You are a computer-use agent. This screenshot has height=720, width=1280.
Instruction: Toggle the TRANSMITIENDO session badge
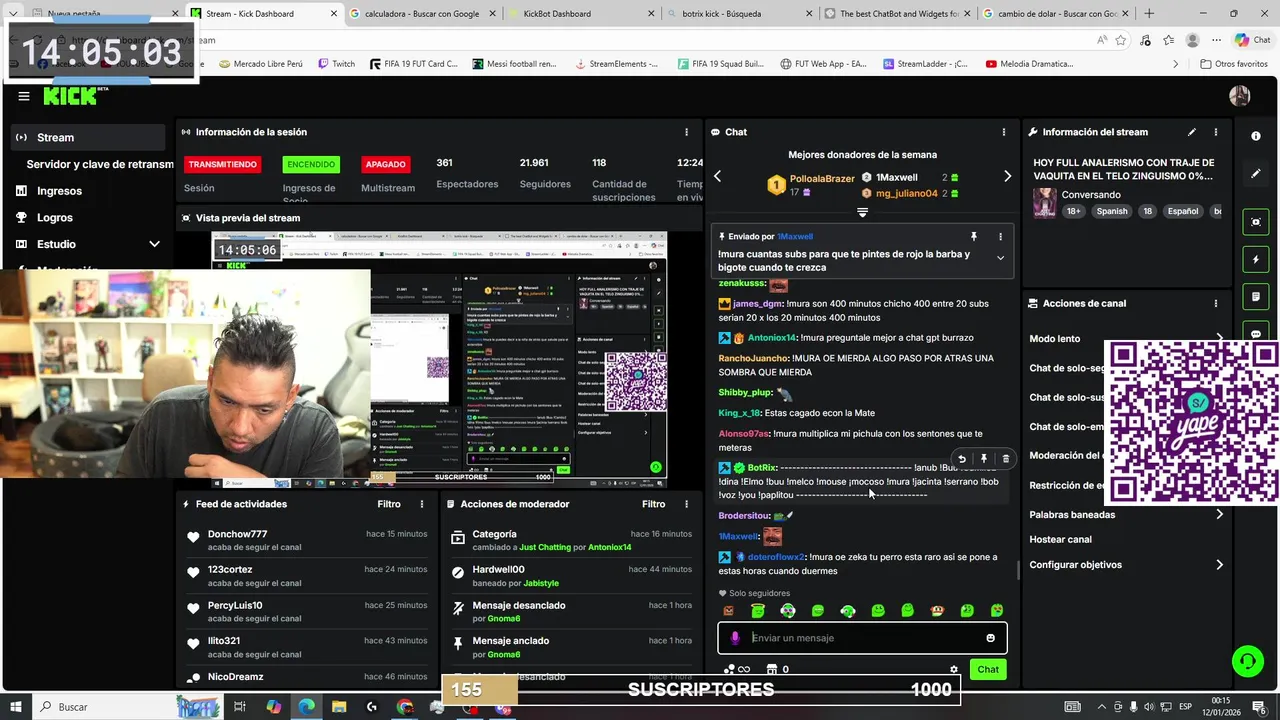pyautogui.click(x=222, y=164)
